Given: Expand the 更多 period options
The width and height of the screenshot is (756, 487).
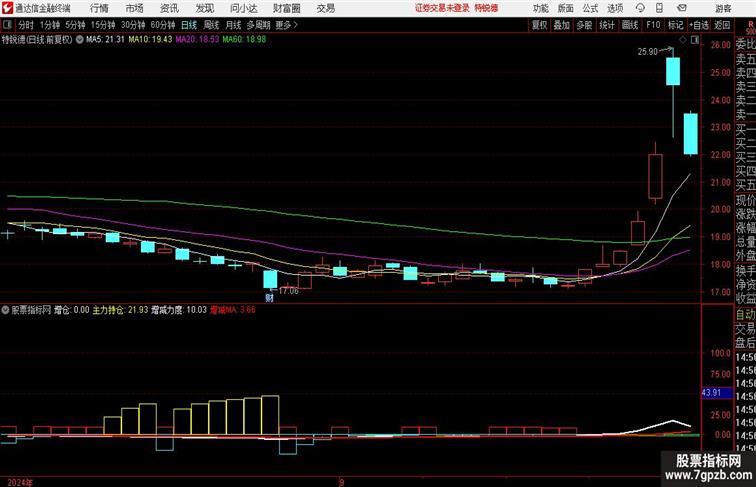Looking at the screenshot, I should coord(286,25).
